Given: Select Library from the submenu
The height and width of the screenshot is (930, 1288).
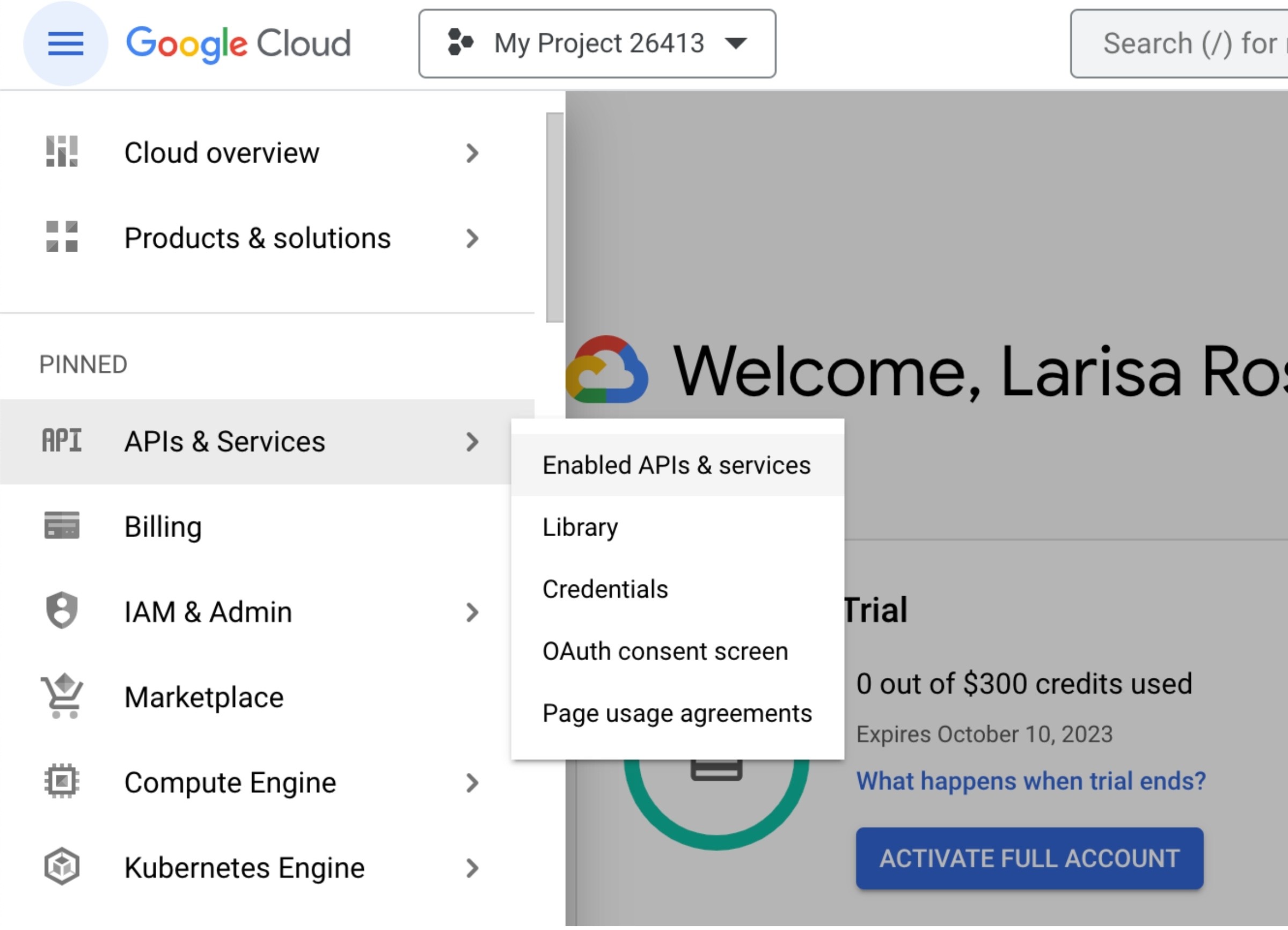Looking at the screenshot, I should 677,528.
